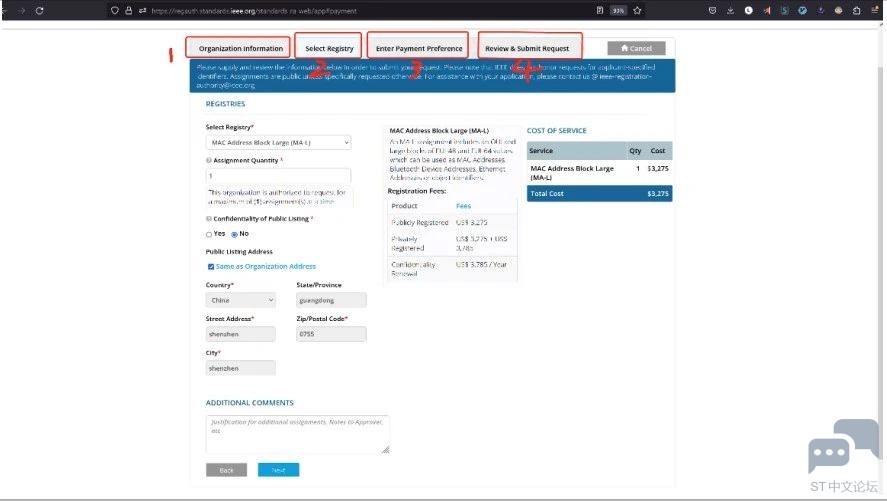Click the tan cookie-shaped extension icon
This screenshot has height=502, width=887.
coord(838,10)
